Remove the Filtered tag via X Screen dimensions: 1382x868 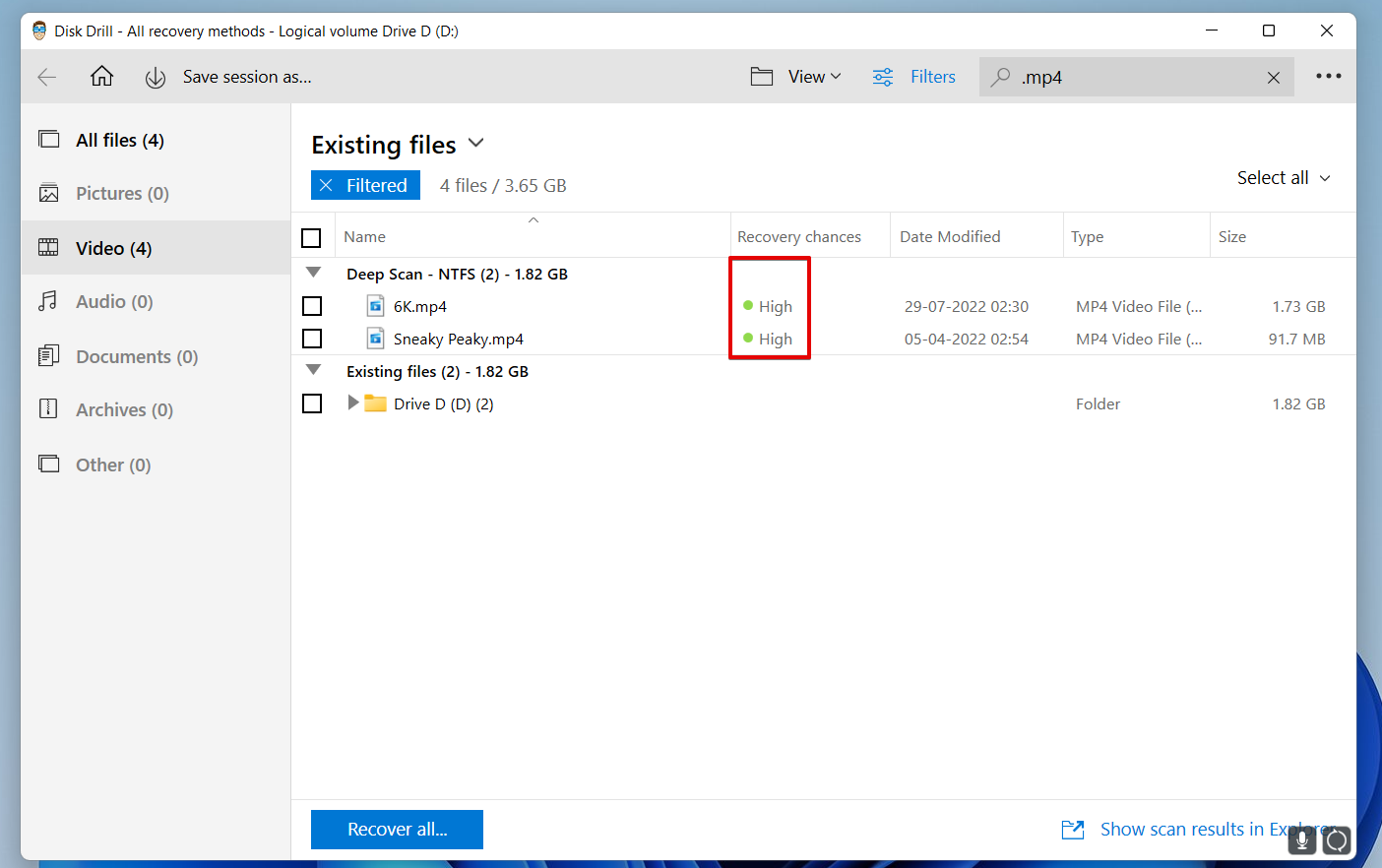326,185
